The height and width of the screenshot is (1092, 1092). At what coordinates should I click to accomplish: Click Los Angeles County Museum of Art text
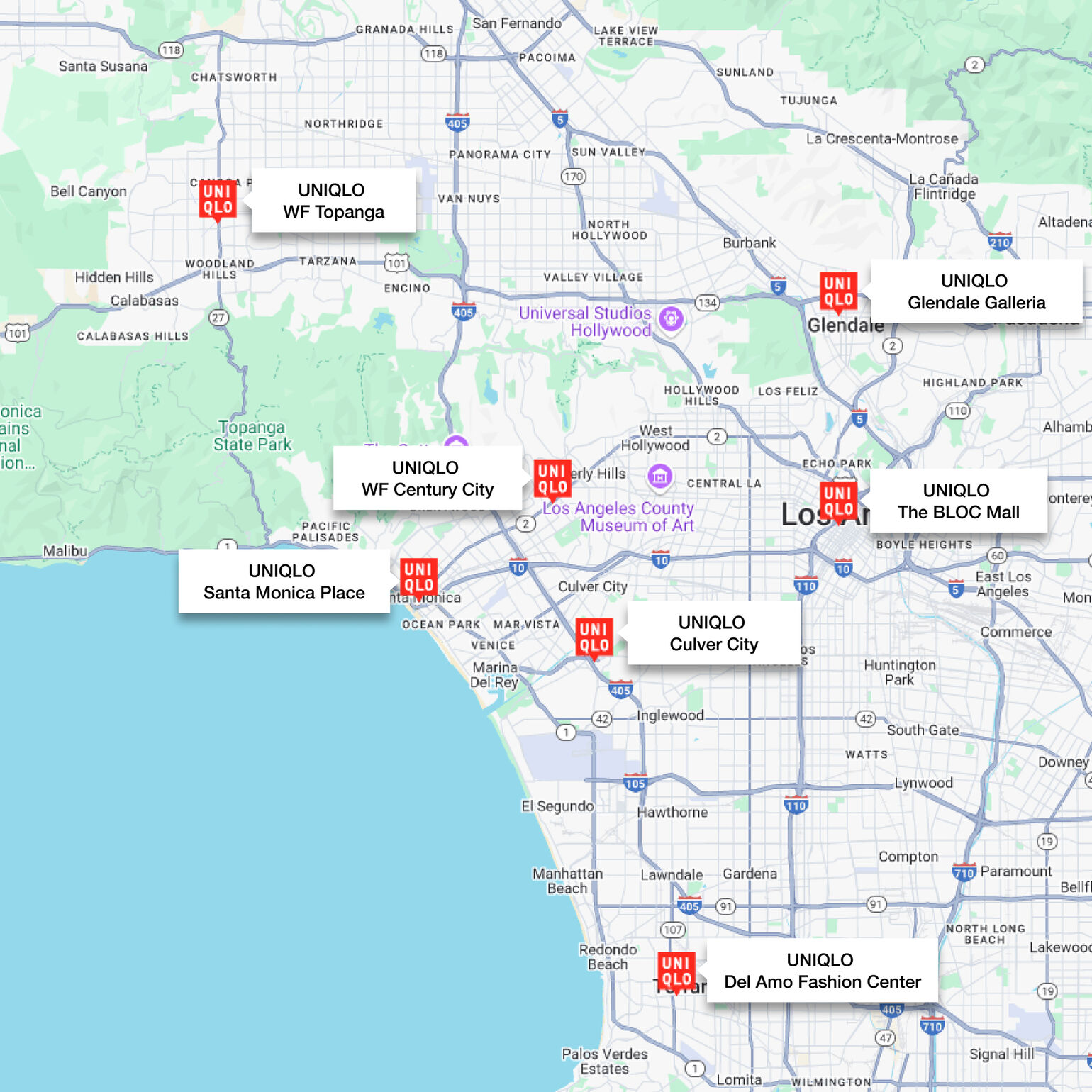point(618,517)
